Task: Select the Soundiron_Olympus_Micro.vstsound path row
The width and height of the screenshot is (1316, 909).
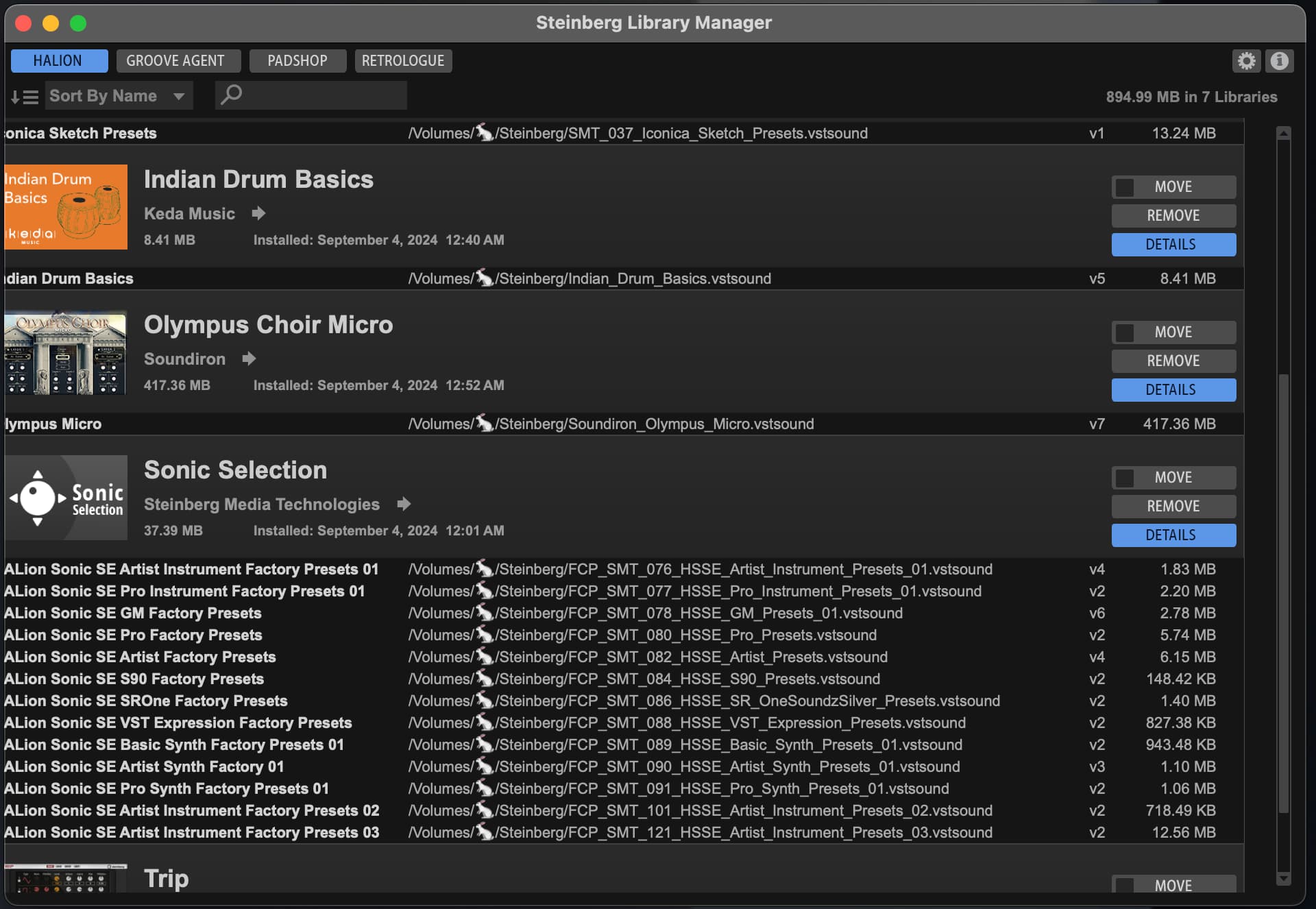Action: point(624,424)
